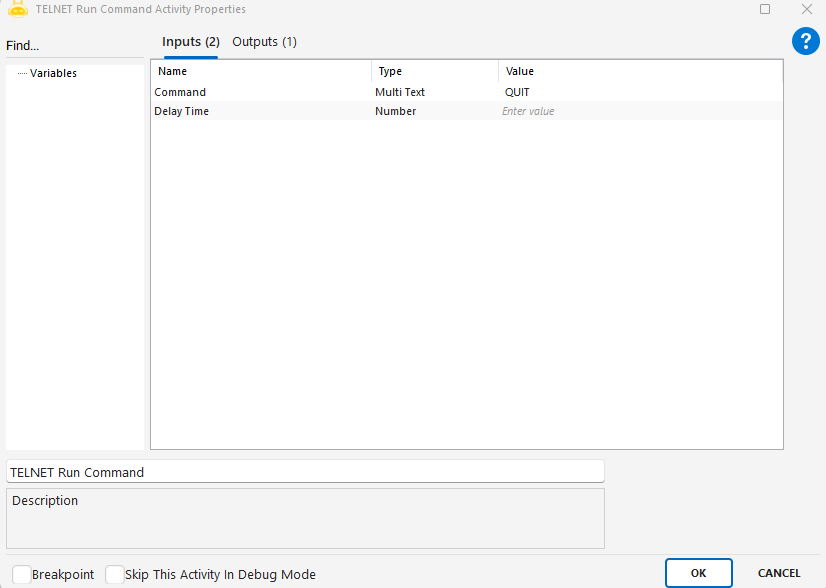The image size is (826, 588).
Task: Click the TELNET Run Command name field
Action: click(305, 472)
